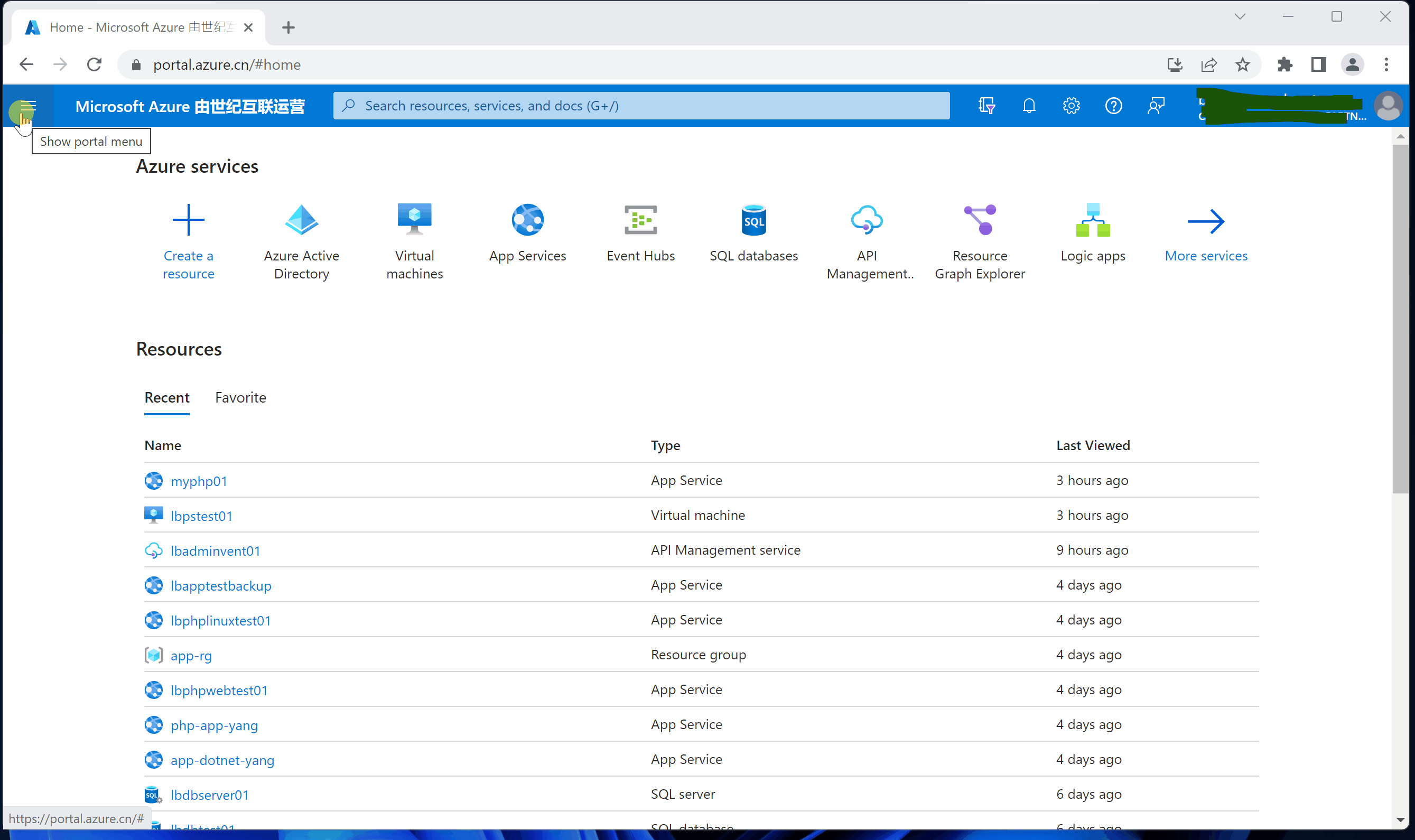
Task: Click Create a resource plus button
Action: [188, 220]
